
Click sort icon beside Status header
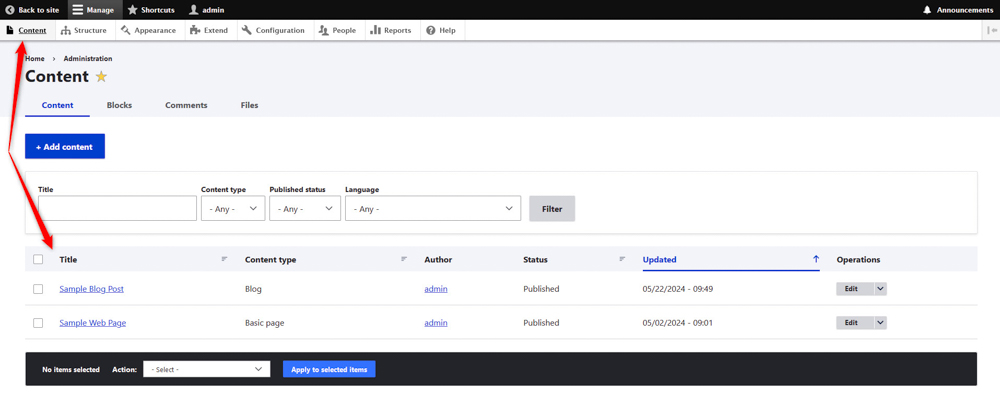622,259
